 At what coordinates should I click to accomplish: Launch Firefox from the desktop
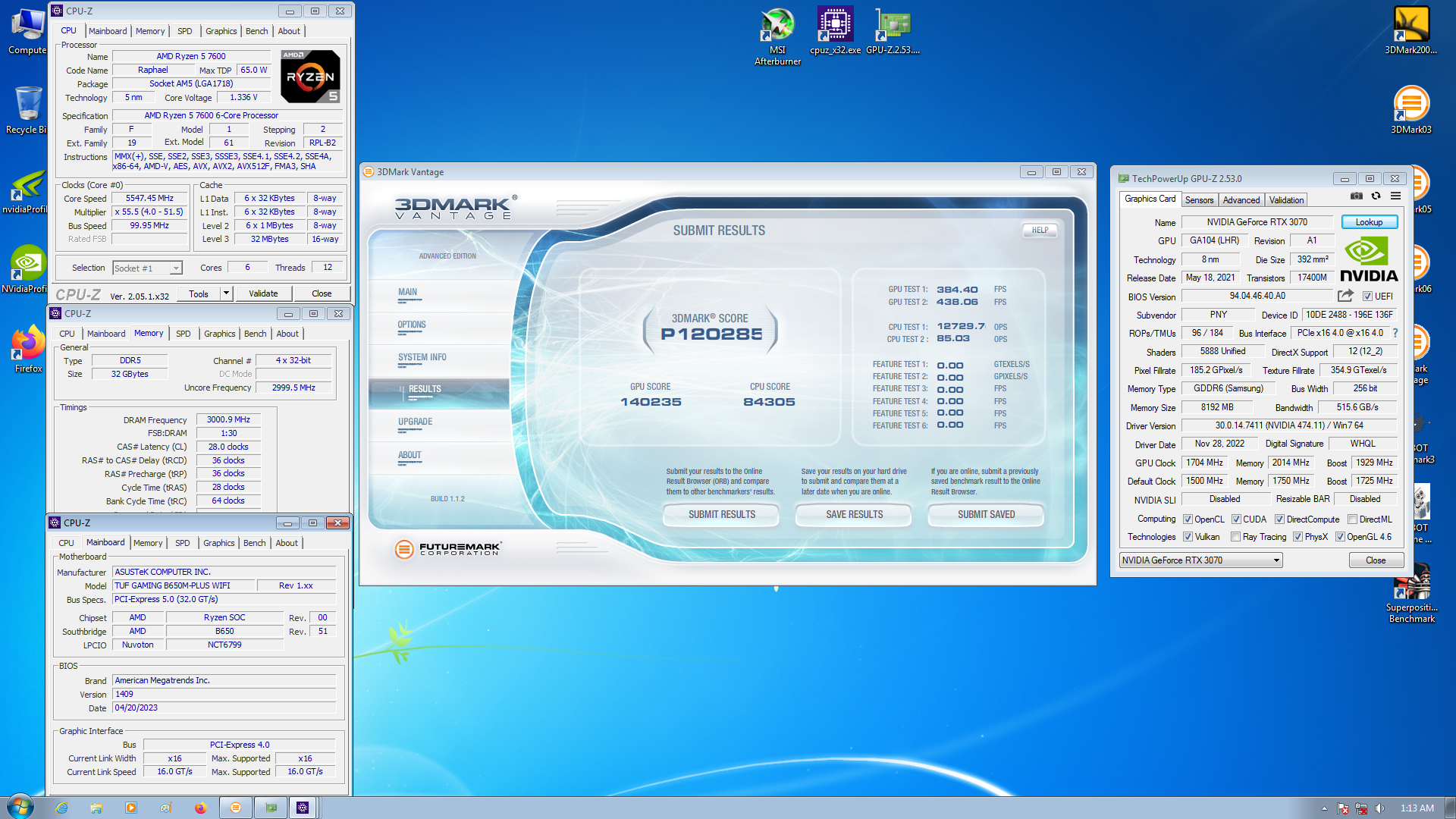pos(28,349)
